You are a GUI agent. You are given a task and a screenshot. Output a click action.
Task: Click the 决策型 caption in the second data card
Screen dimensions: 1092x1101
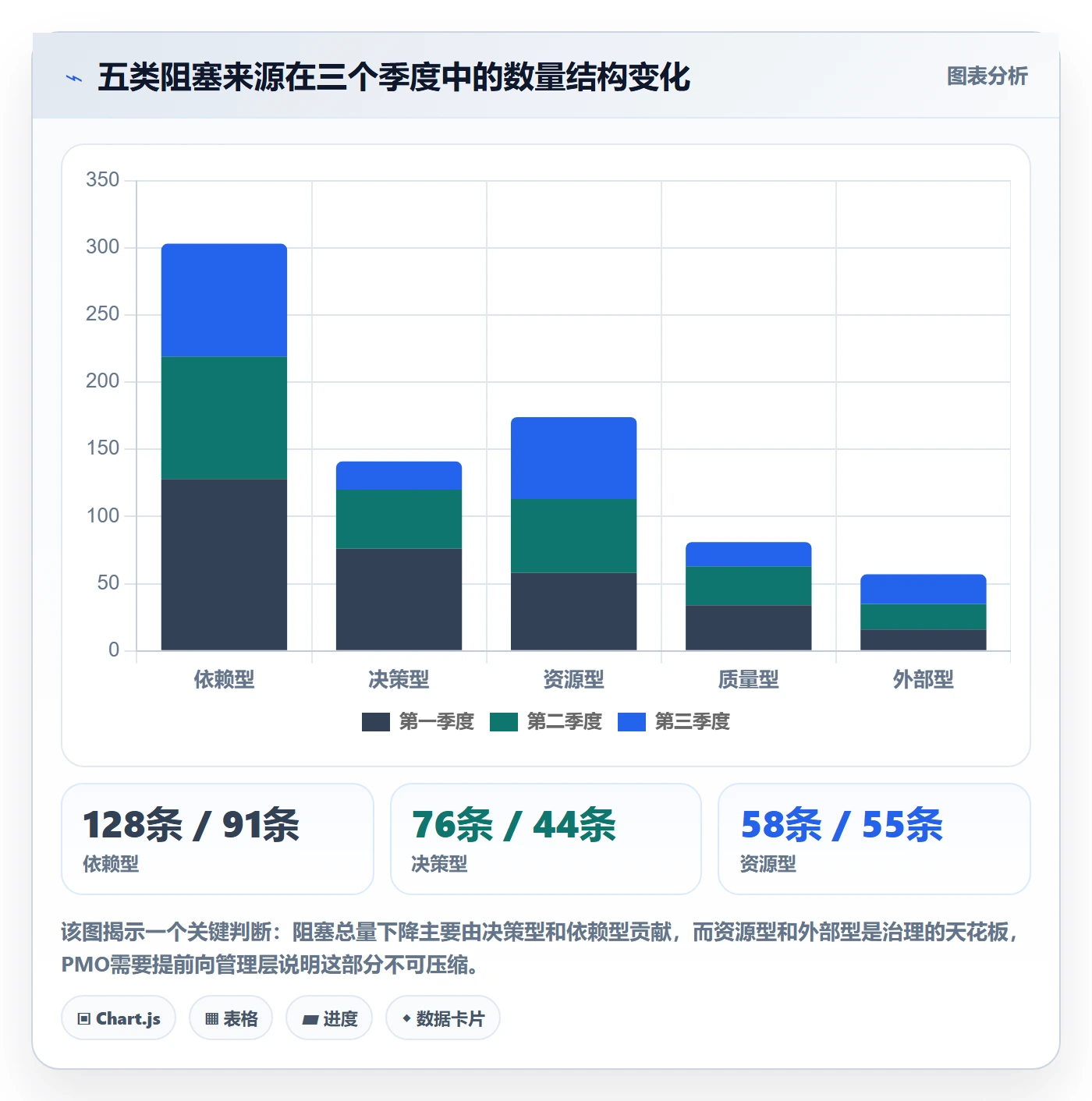[x=439, y=864]
